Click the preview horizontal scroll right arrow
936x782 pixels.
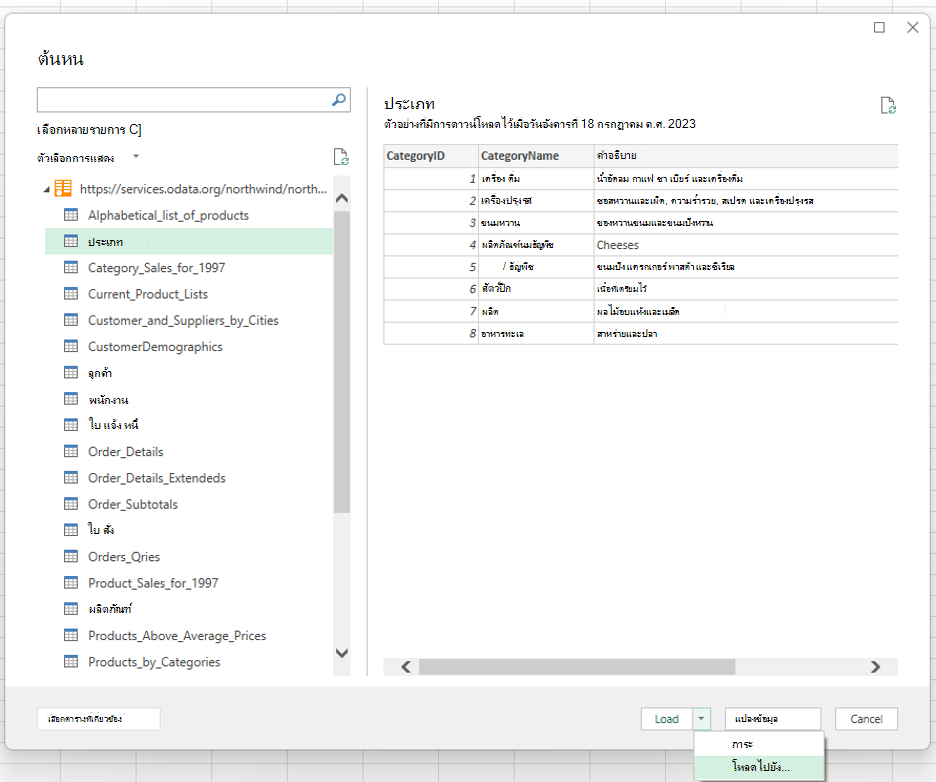tap(875, 667)
